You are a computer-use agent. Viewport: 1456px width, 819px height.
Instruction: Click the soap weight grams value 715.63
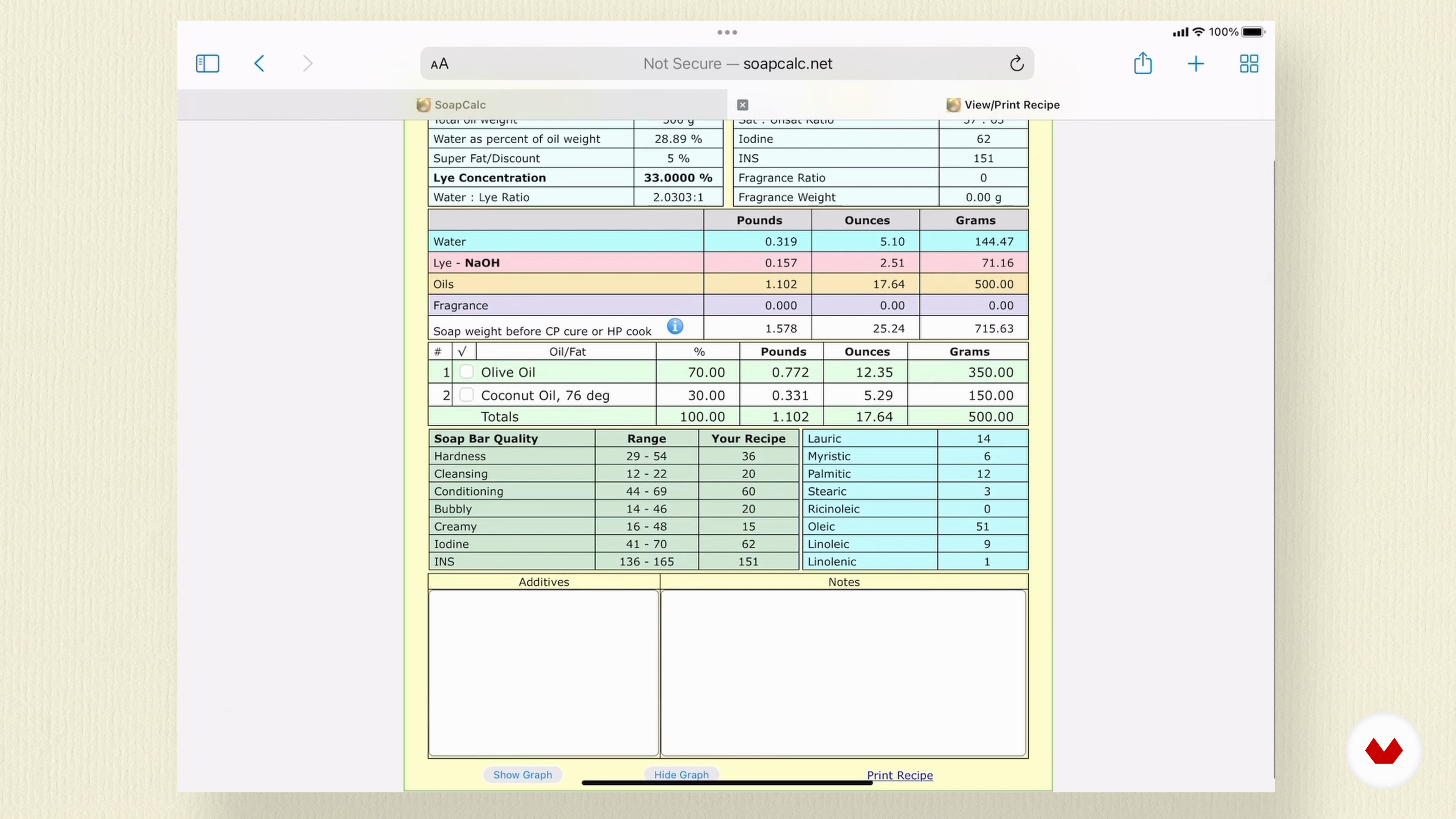[x=994, y=328]
